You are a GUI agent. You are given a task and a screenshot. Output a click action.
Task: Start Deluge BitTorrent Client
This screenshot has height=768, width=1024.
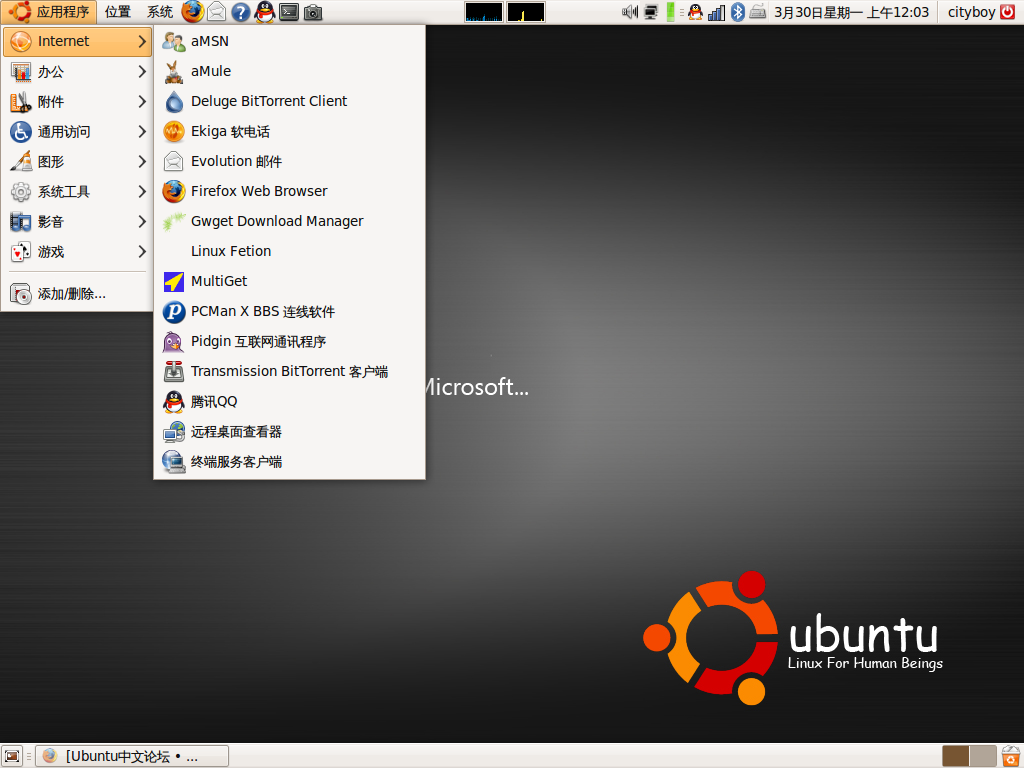(x=289, y=101)
